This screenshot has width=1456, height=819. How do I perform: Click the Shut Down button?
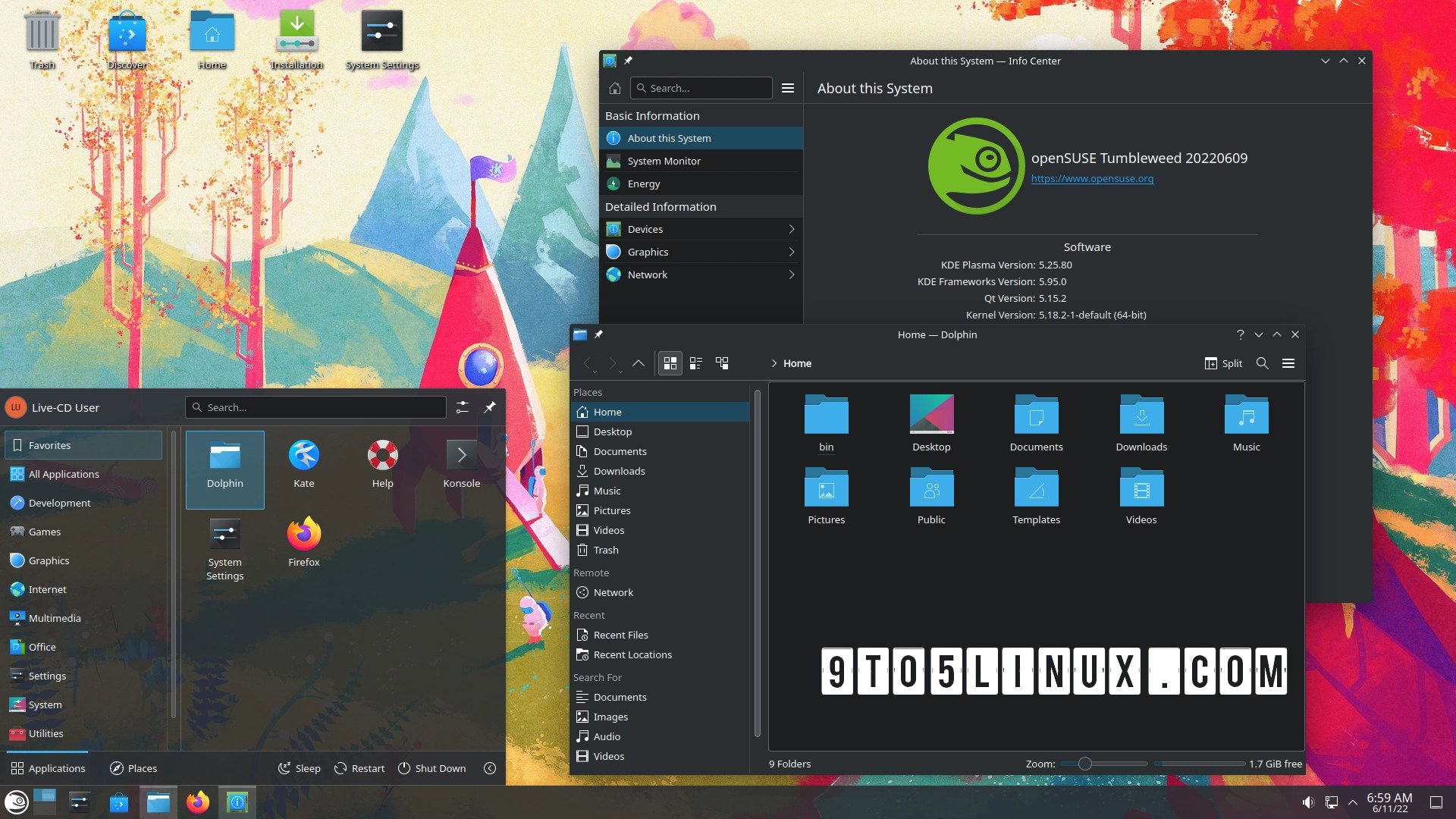tap(431, 768)
